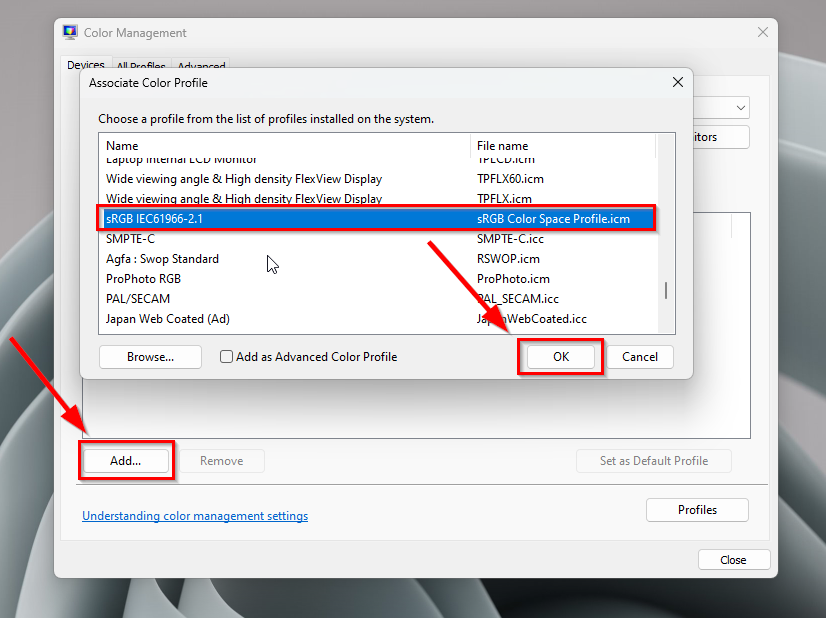Click the Add... button under the profile list

126,461
